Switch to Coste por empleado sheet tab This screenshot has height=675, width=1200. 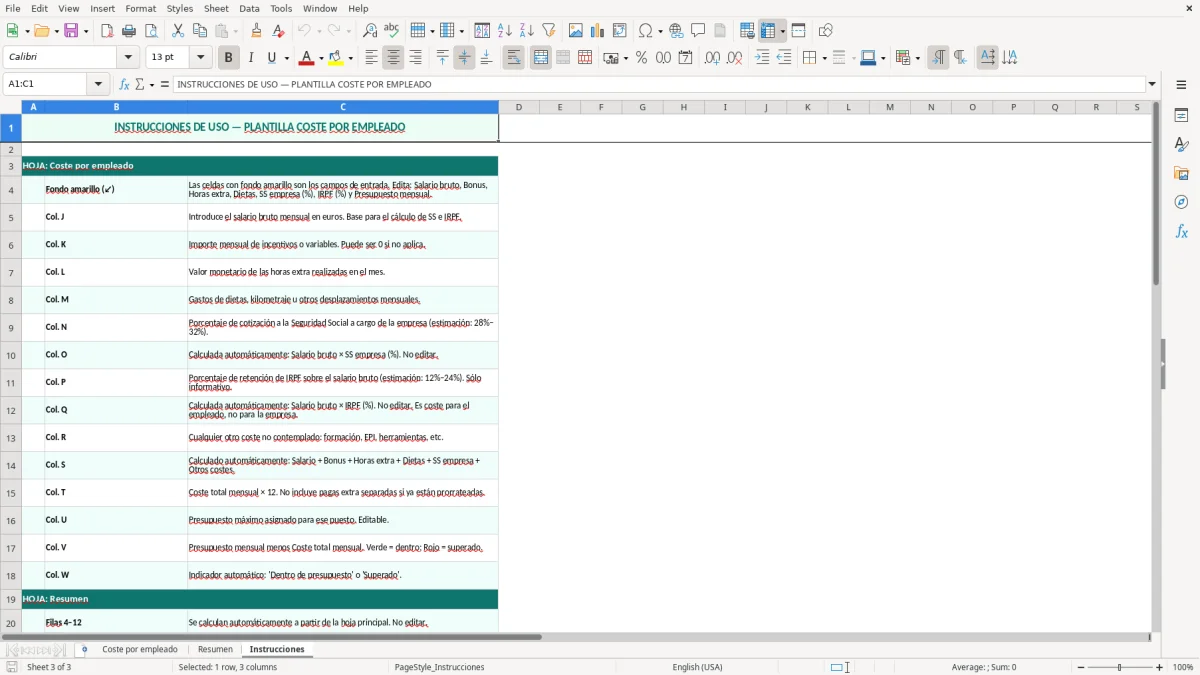point(140,649)
